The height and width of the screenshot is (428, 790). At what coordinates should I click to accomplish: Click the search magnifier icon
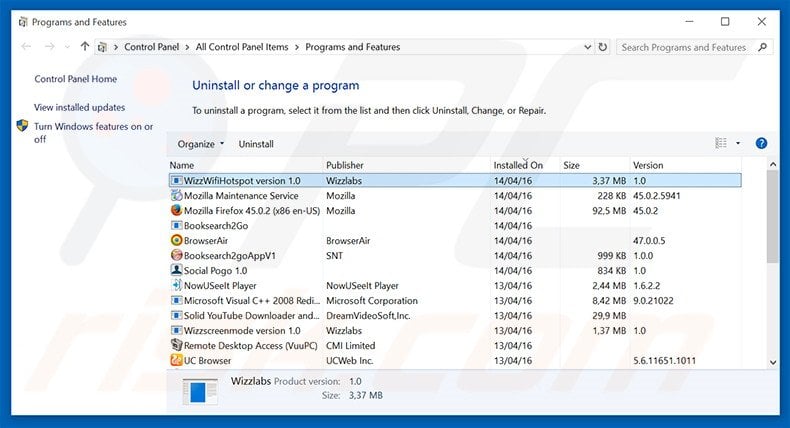tap(762, 47)
